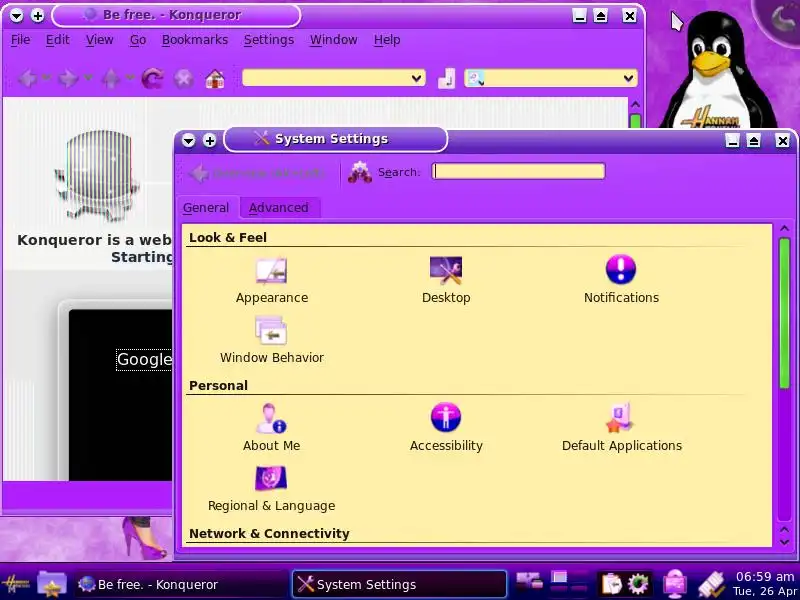Click the Forward arrow in Konqueror toolbar
Viewport: 800px width, 600px height.
tap(68, 79)
